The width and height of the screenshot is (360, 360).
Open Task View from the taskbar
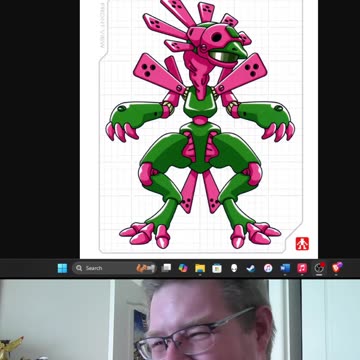(x=166, y=268)
